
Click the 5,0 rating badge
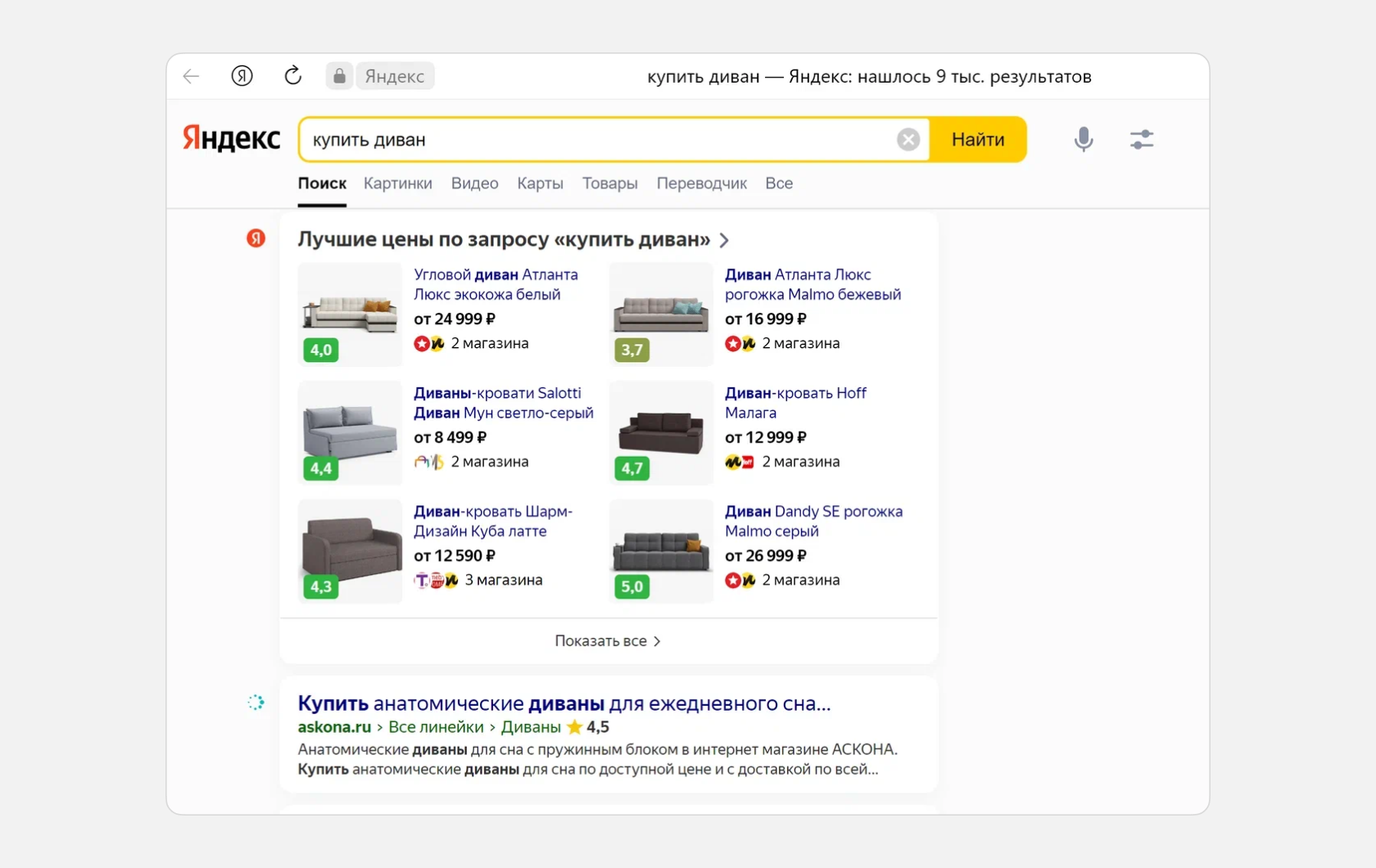pos(632,586)
